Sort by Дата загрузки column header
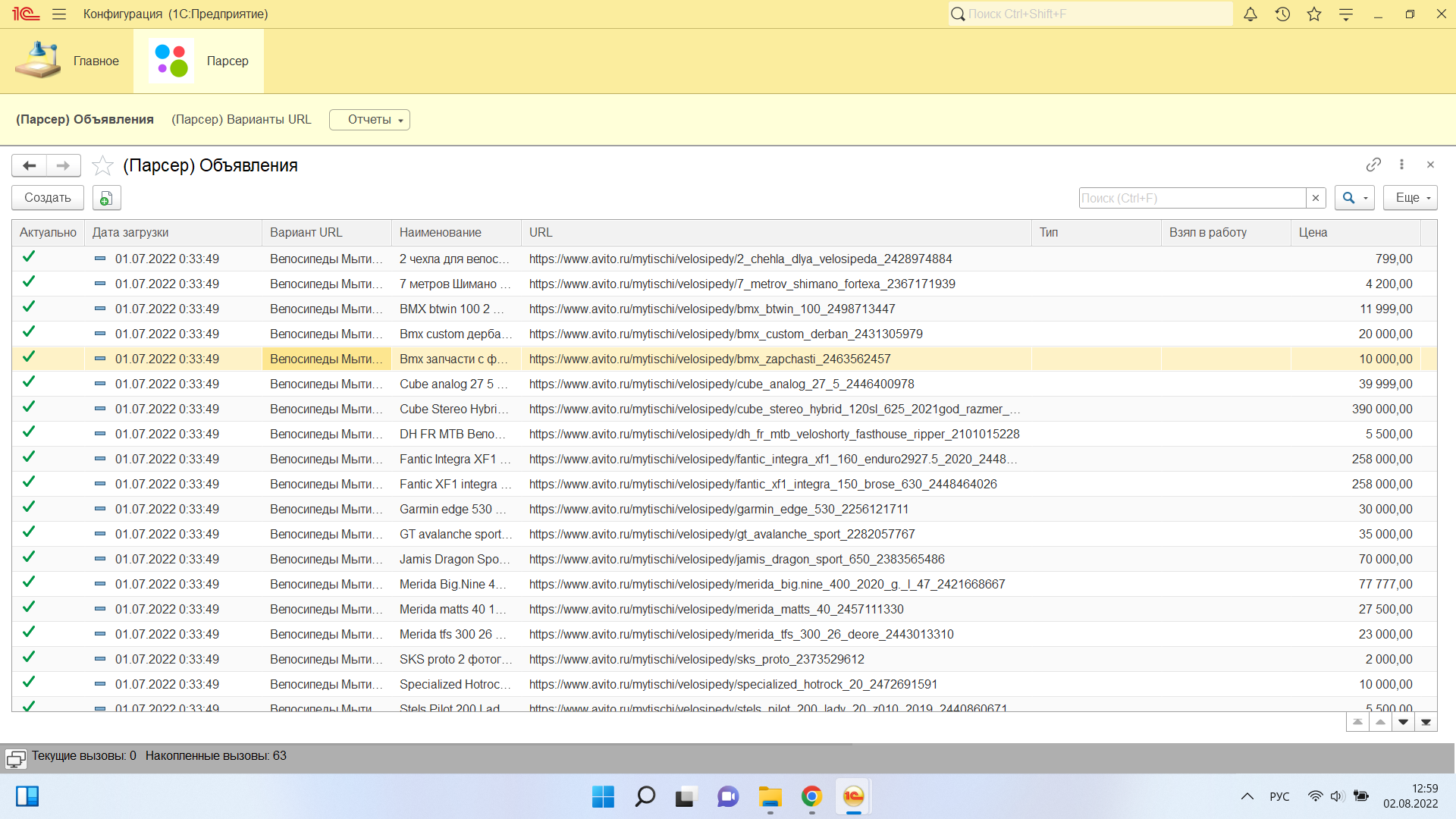 [x=173, y=233]
